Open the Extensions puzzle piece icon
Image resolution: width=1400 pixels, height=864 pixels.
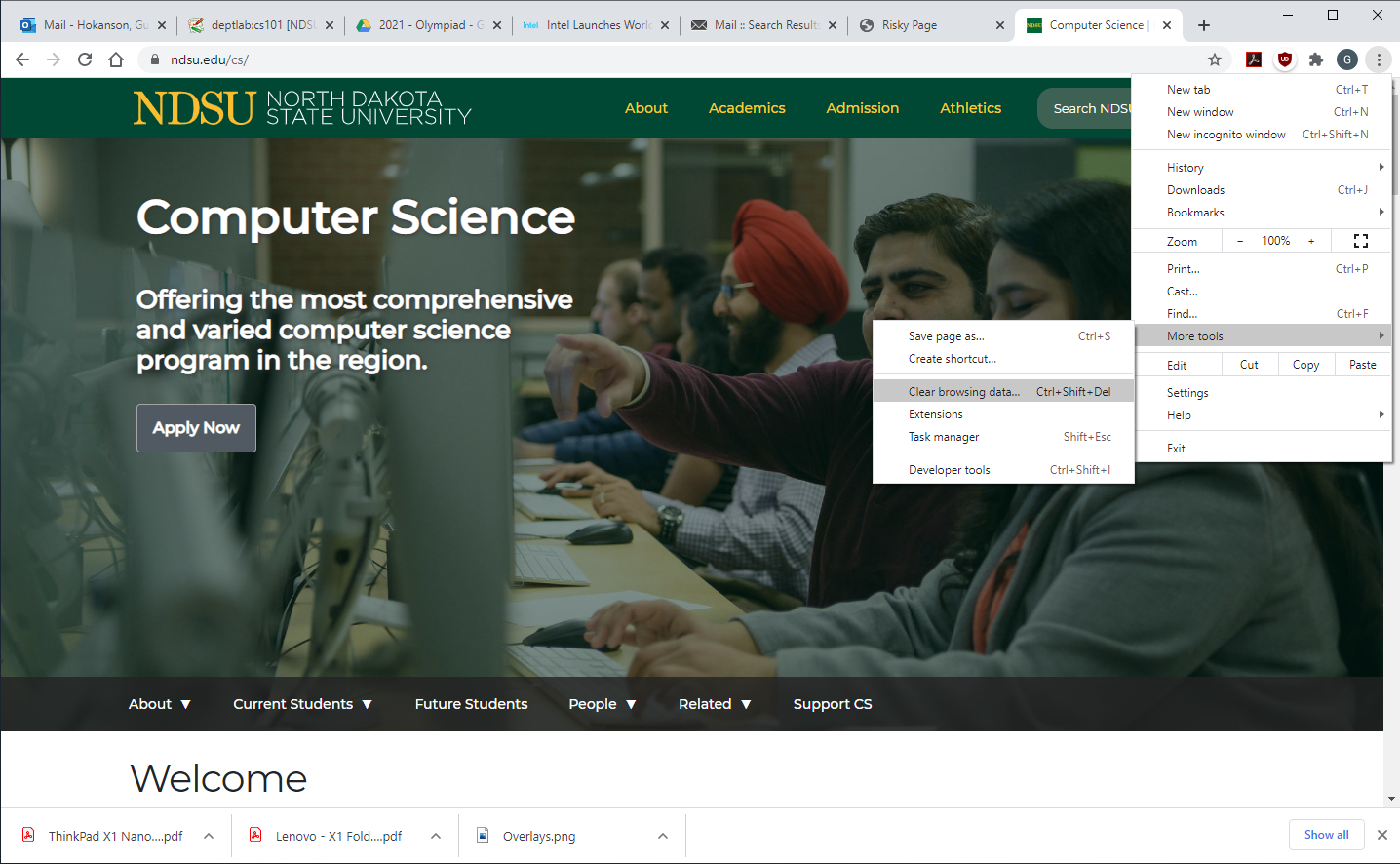click(1316, 59)
